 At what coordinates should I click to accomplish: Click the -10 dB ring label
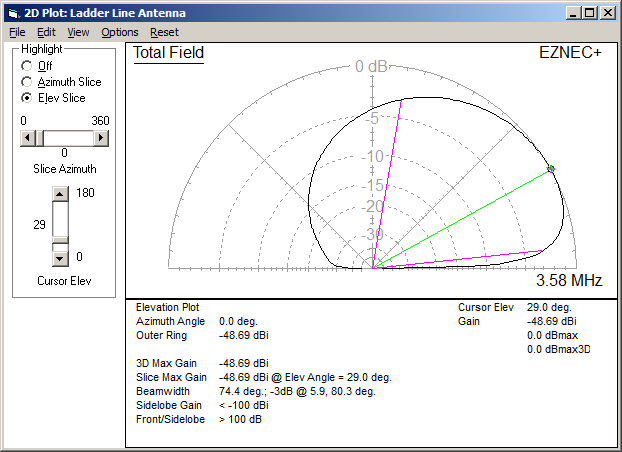click(x=372, y=156)
